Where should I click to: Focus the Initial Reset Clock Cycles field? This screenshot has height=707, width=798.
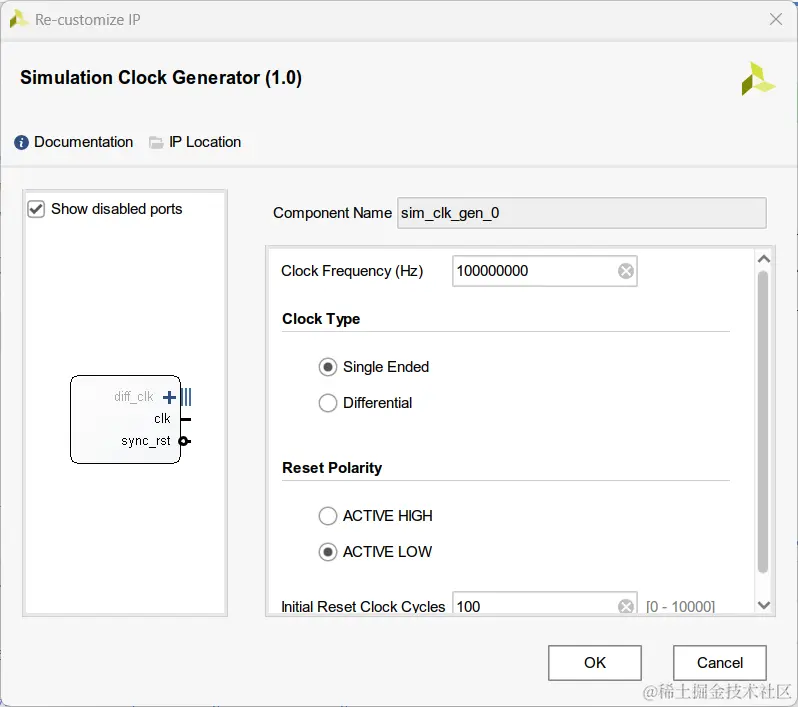[x=545, y=604]
